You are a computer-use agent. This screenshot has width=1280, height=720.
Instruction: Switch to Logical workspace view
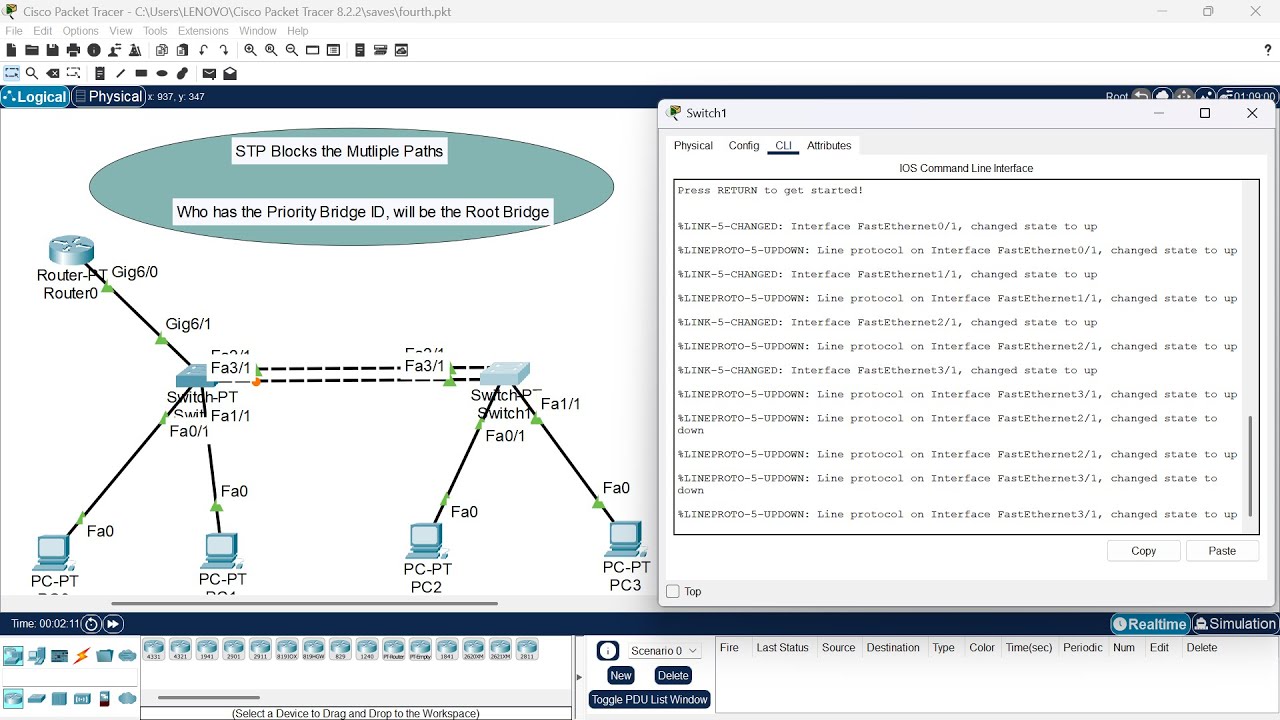point(35,97)
